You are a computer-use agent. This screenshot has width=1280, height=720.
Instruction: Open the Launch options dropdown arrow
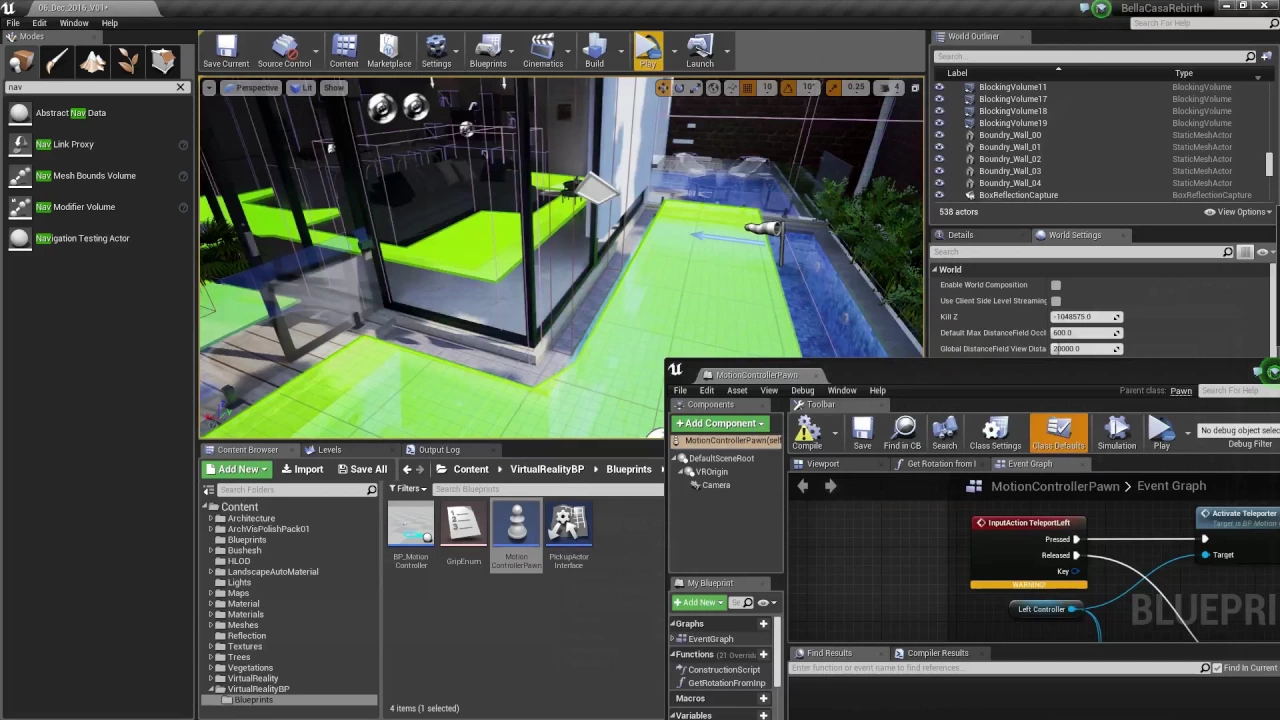(x=725, y=51)
